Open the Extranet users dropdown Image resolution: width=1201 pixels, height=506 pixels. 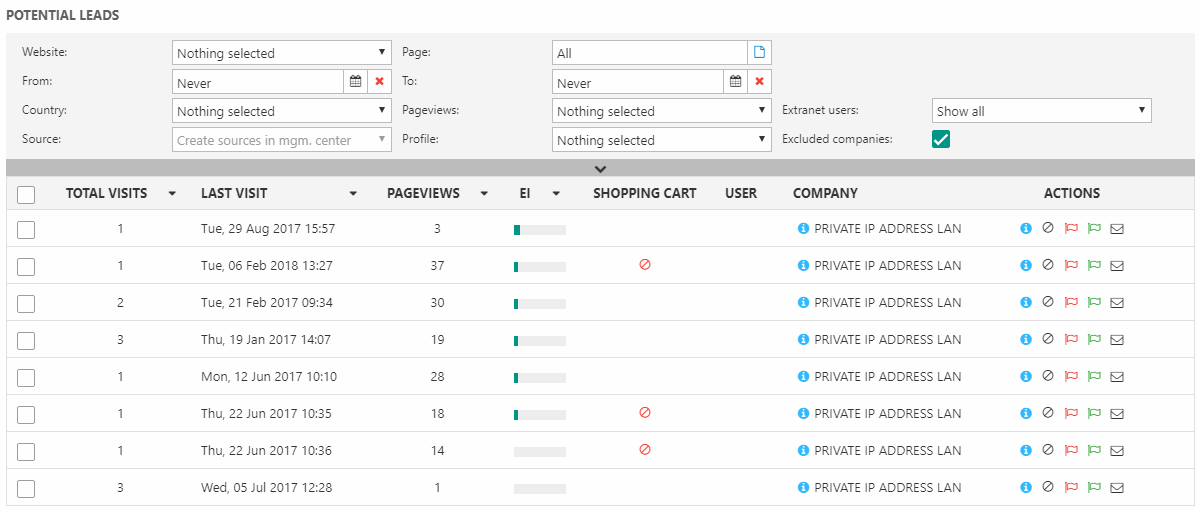1041,111
